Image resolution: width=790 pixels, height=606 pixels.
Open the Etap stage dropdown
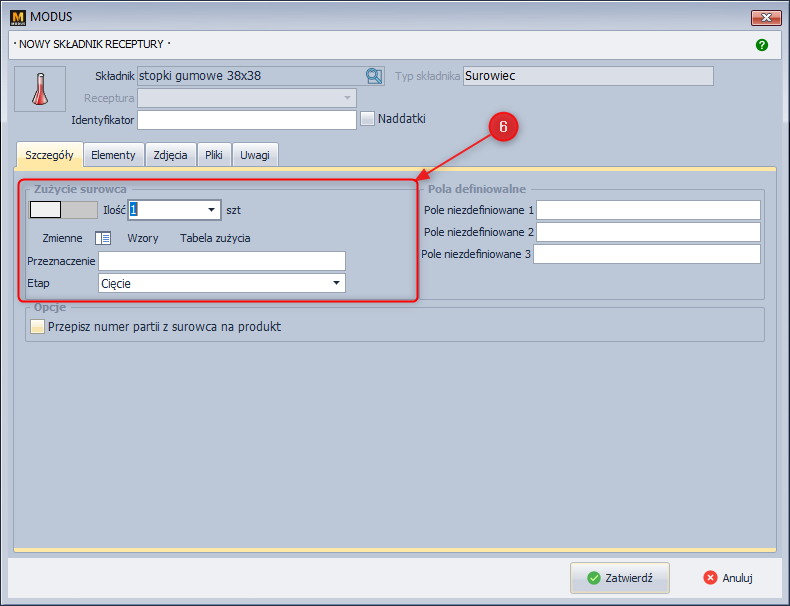[335, 284]
